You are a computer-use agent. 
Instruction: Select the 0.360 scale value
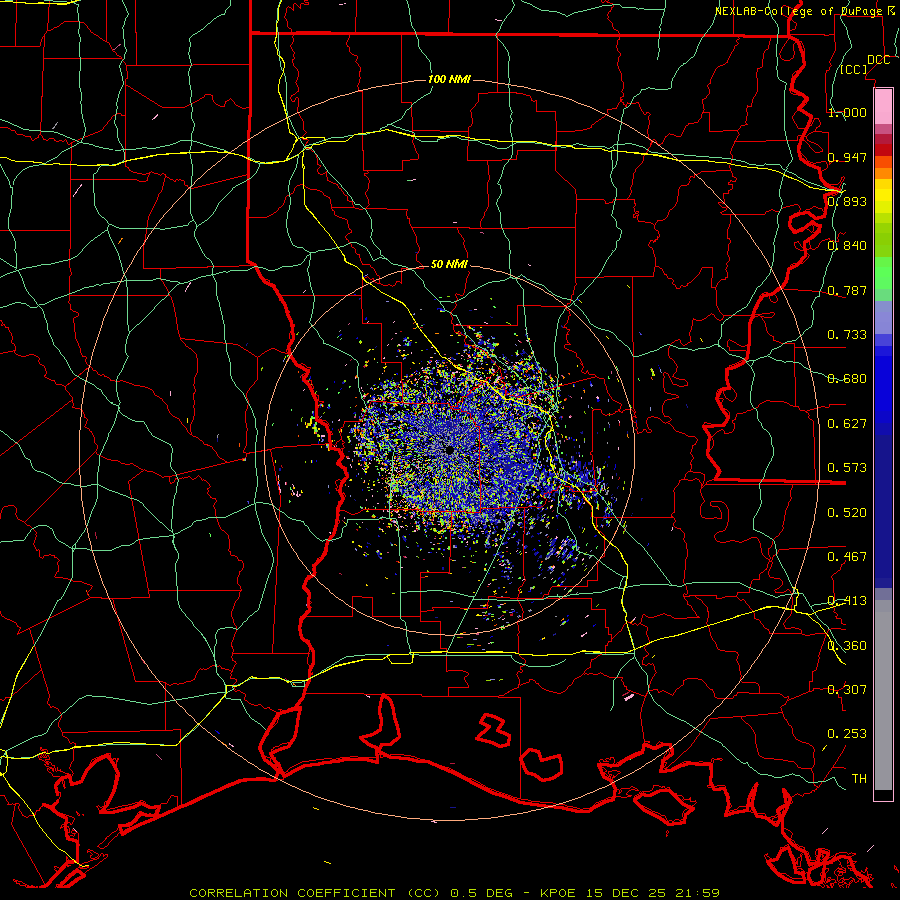tap(847, 646)
